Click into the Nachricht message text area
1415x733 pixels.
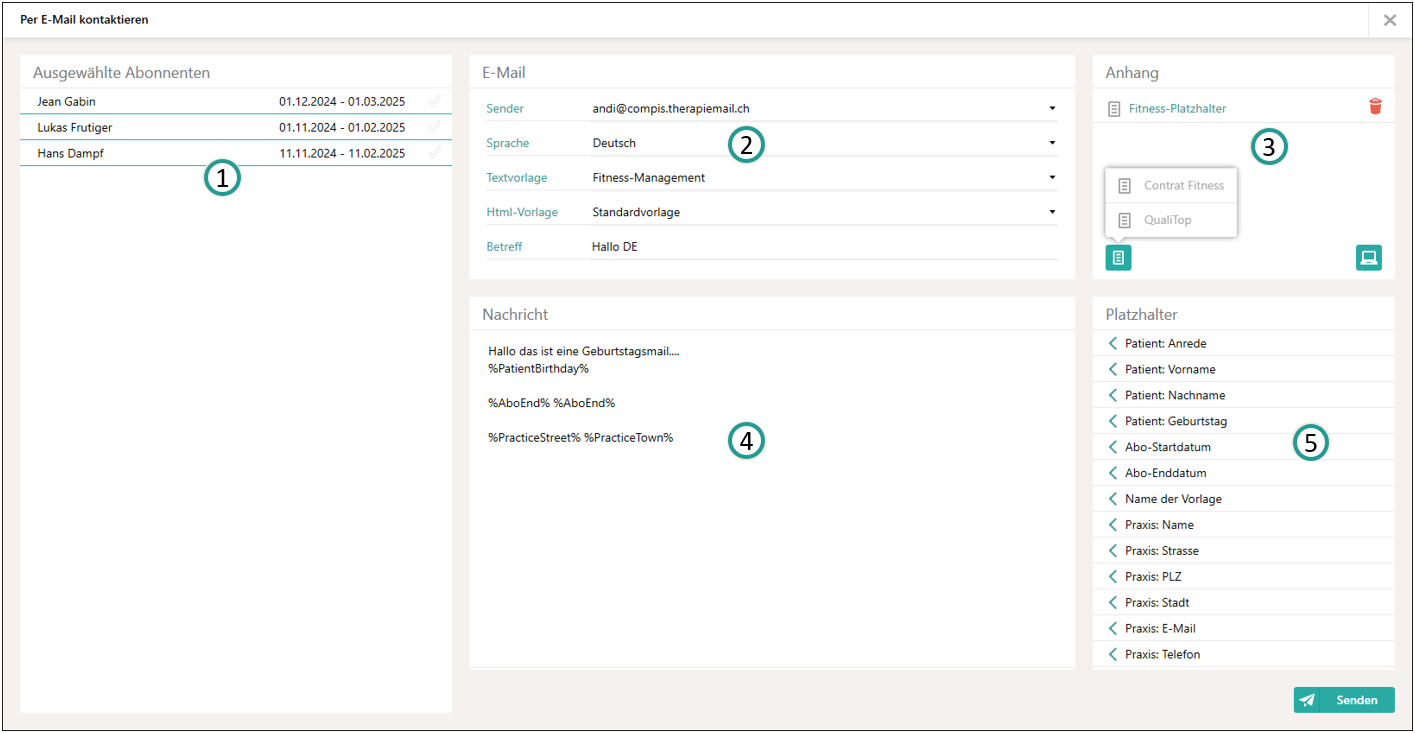772,500
